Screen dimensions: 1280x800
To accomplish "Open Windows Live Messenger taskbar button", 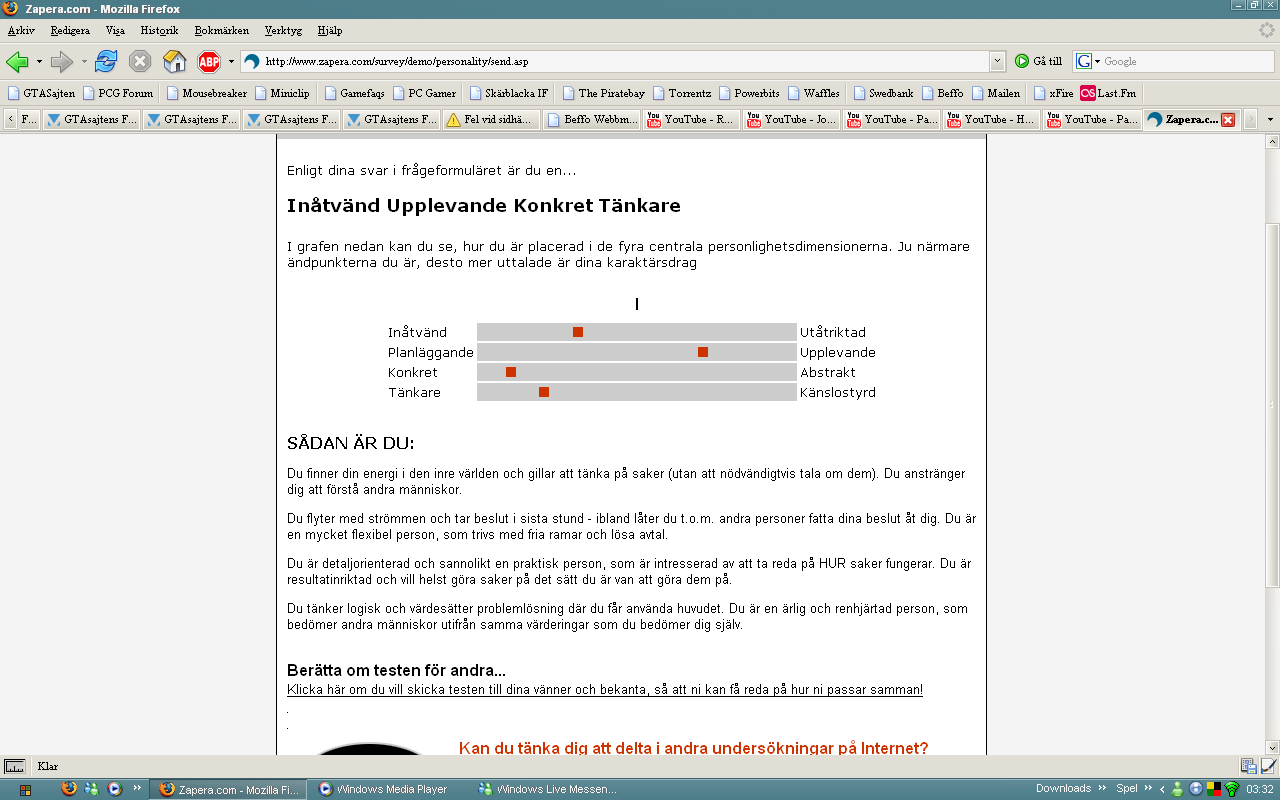I will click(549, 789).
